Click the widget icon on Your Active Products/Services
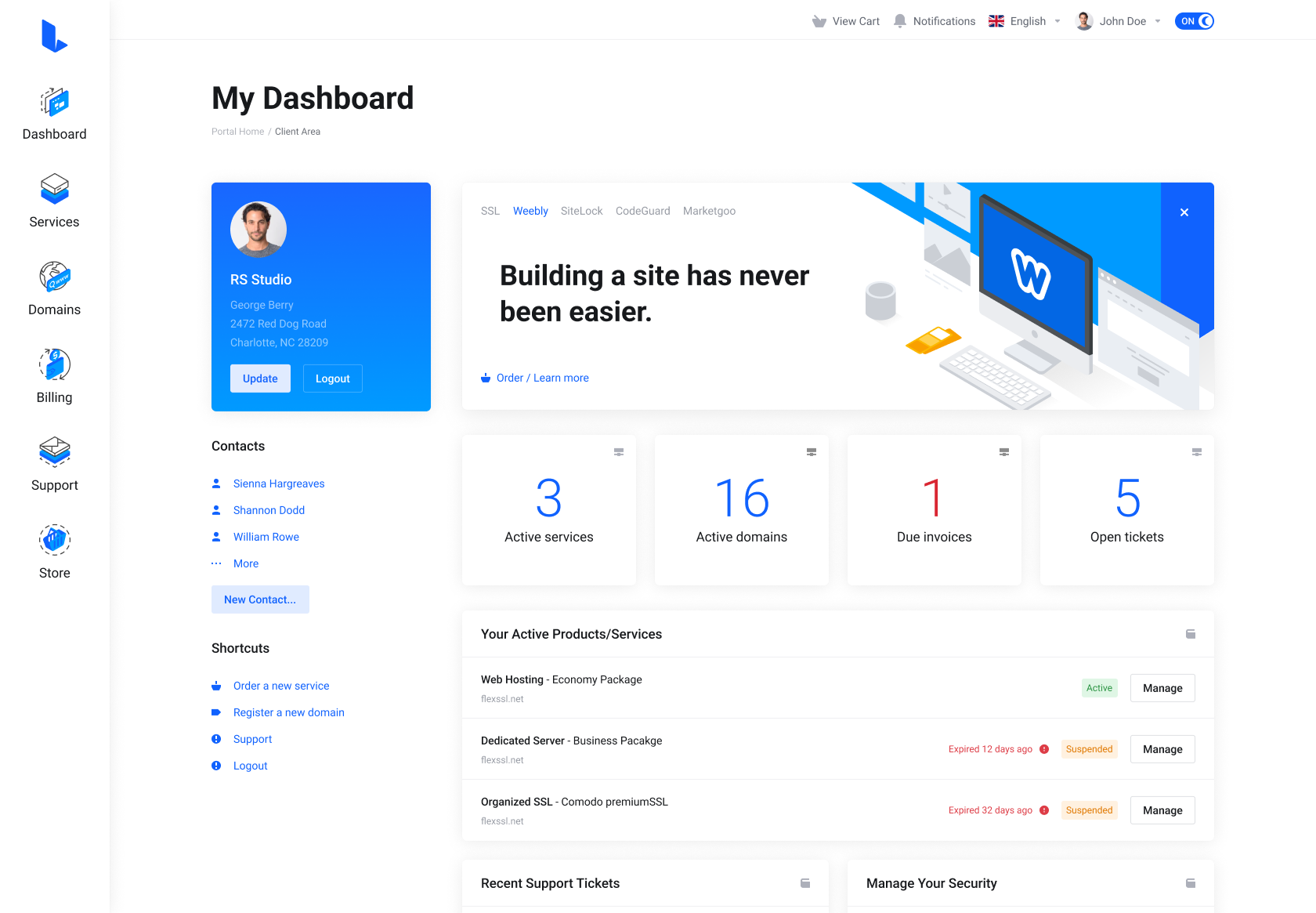Image resolution: width=1316 pixels, height=913 pixels. point(1190,634)
